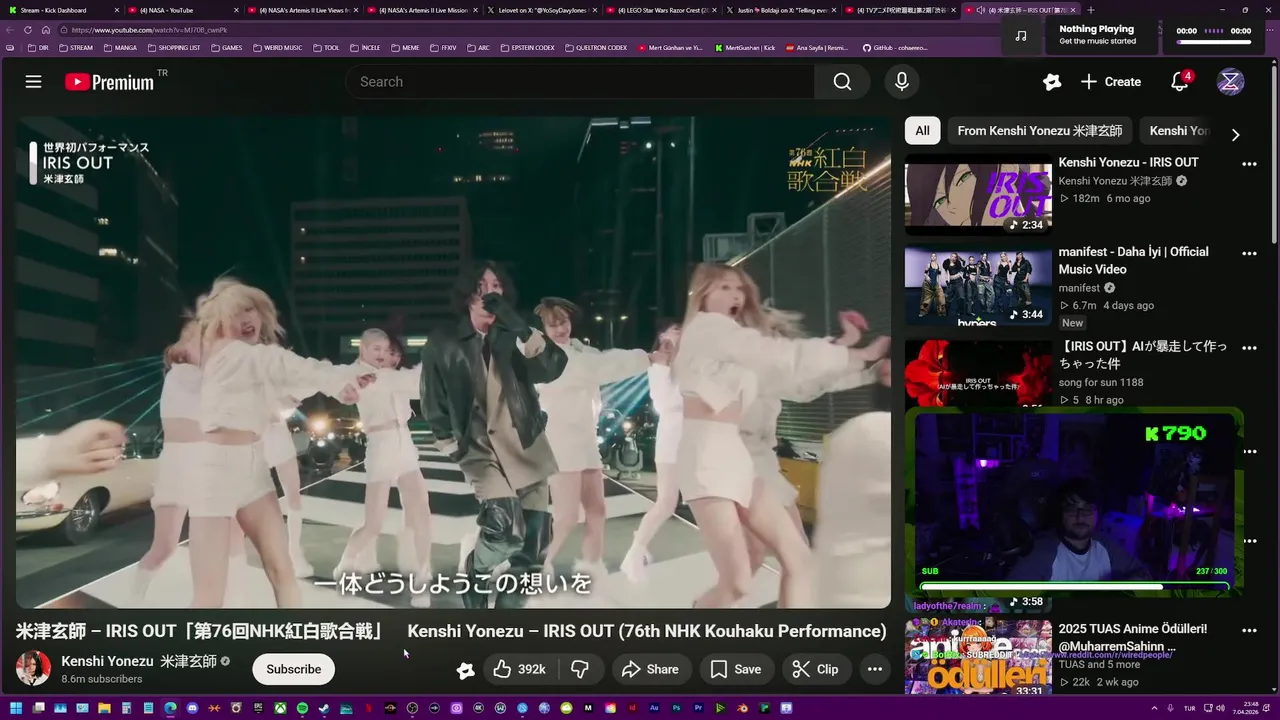Show next suggestion chips arrow
The height and width of the screenshot is (720, 1280).
click(x=1235, y=135)
